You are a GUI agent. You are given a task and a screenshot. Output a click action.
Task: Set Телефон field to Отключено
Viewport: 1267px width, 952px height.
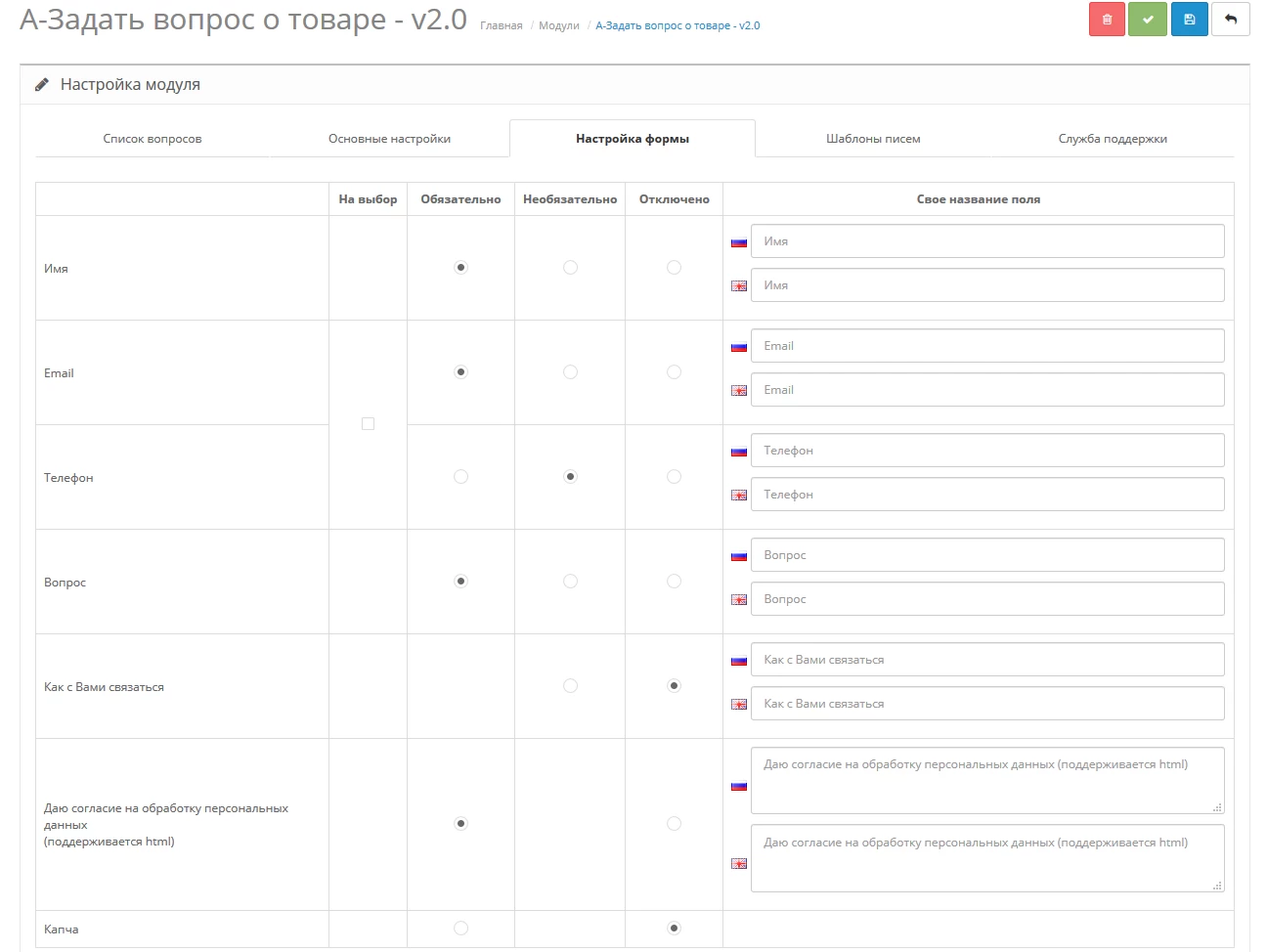(674, 476)
